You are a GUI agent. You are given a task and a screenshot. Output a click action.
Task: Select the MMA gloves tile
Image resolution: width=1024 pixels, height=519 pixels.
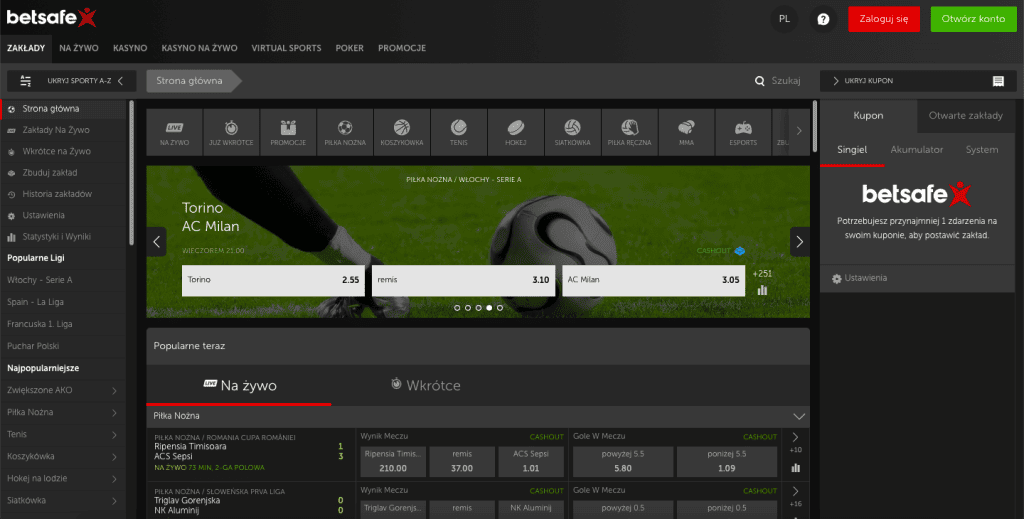pos(686,133)
